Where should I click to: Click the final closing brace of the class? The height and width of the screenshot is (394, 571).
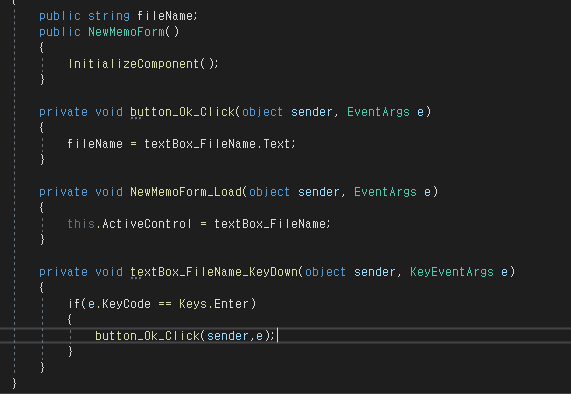14,383
